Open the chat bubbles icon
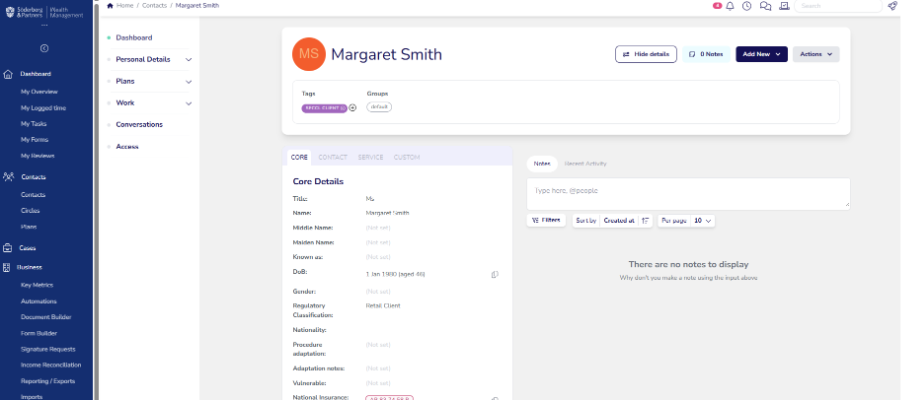This screenshot has width=901, height=400. [x=765, y=6]
